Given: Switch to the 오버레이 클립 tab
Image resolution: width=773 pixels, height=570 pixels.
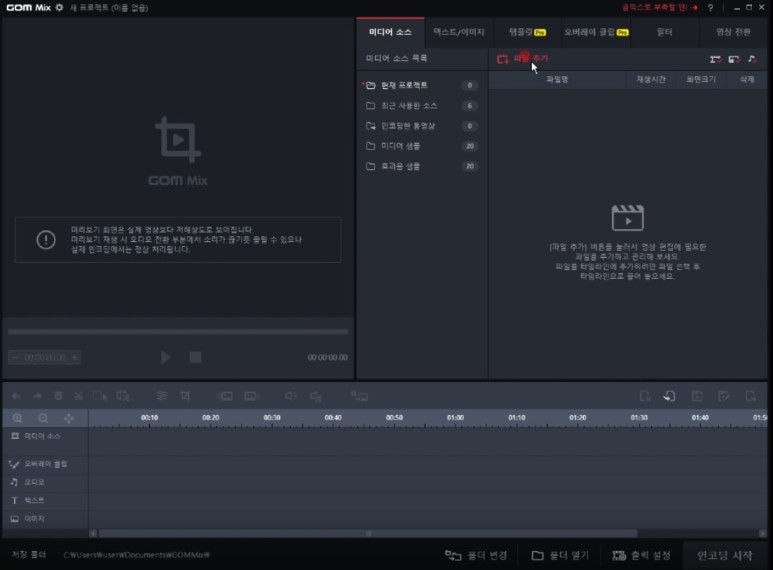Looking at the screenshot, I should [596, 33].
